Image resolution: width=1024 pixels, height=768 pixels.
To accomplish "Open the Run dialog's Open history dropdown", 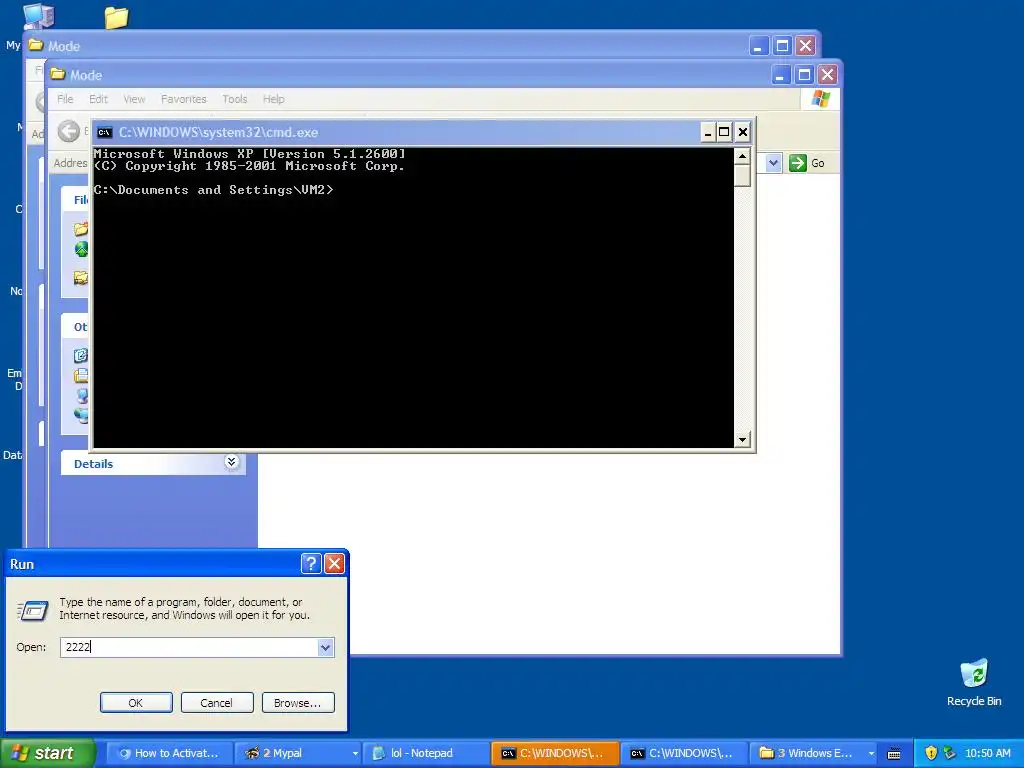I will click(326, 647).
